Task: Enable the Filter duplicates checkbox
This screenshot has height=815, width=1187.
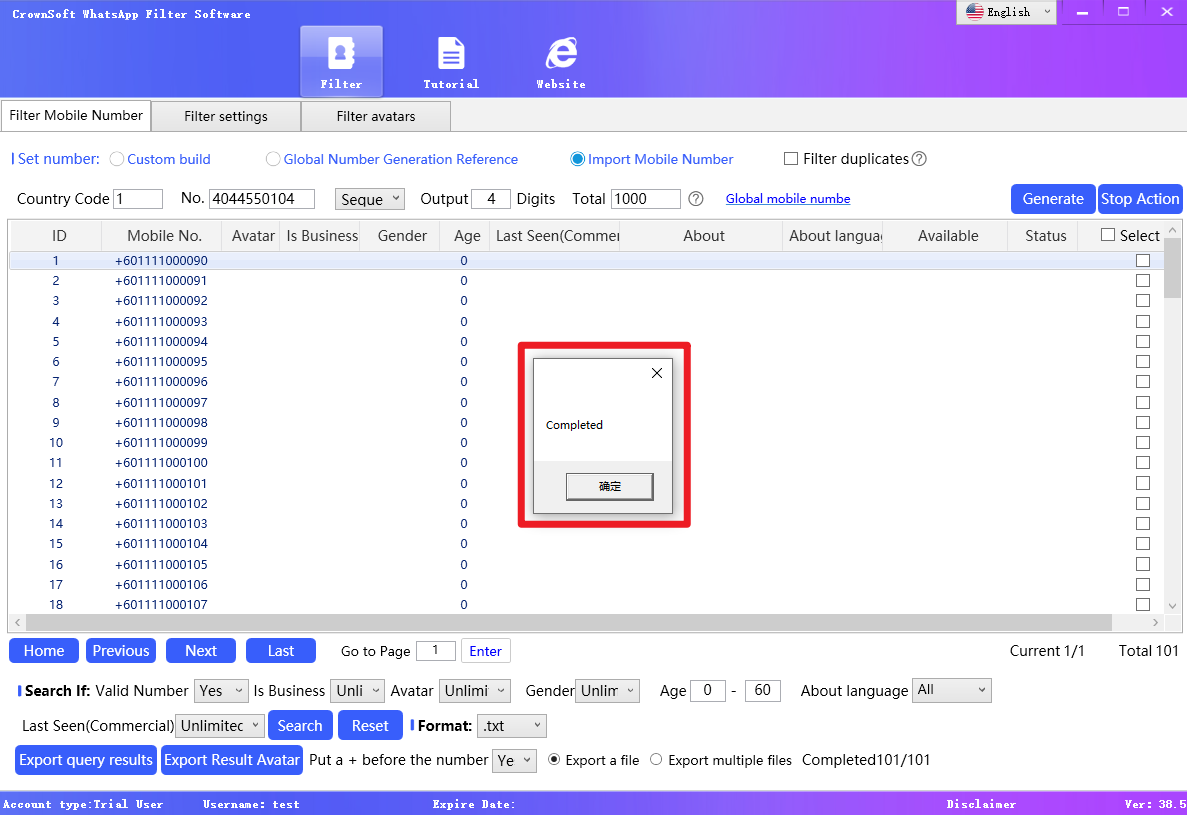Action: (x=791, y=158)
